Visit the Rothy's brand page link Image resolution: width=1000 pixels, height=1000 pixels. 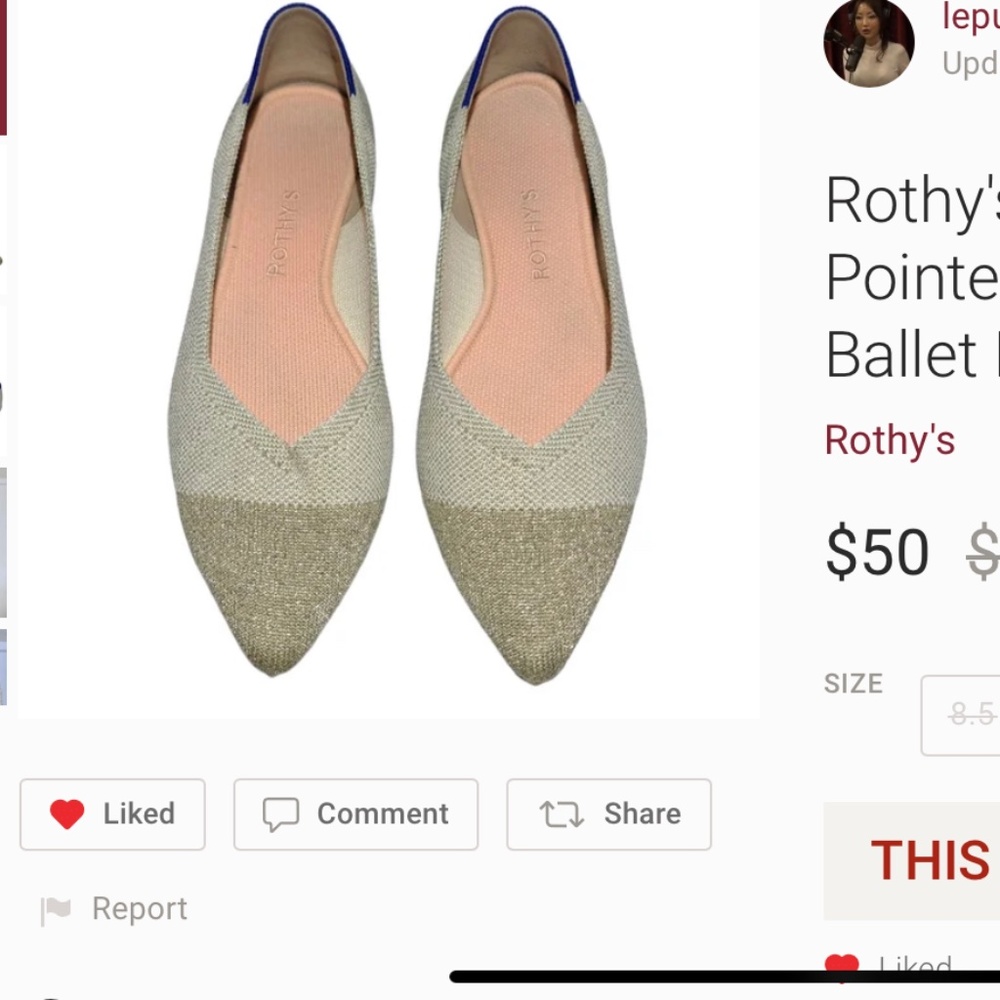tap(889, 438)
